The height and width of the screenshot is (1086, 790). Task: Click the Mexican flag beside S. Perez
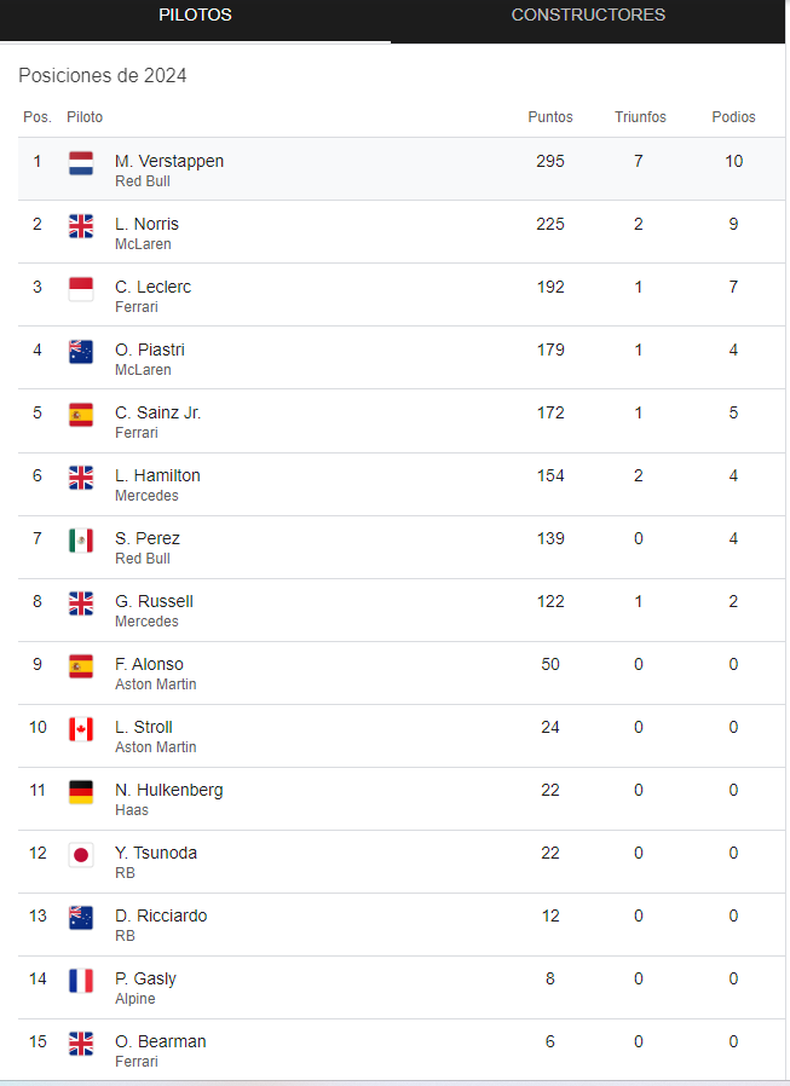(81, 540)
